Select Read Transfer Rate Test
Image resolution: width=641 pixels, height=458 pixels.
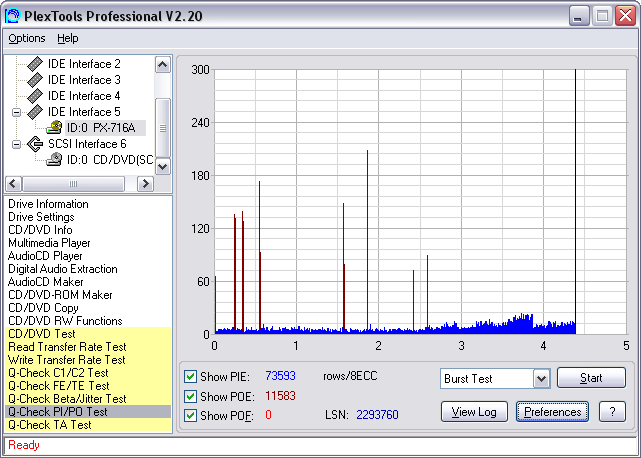pos(88,347)
